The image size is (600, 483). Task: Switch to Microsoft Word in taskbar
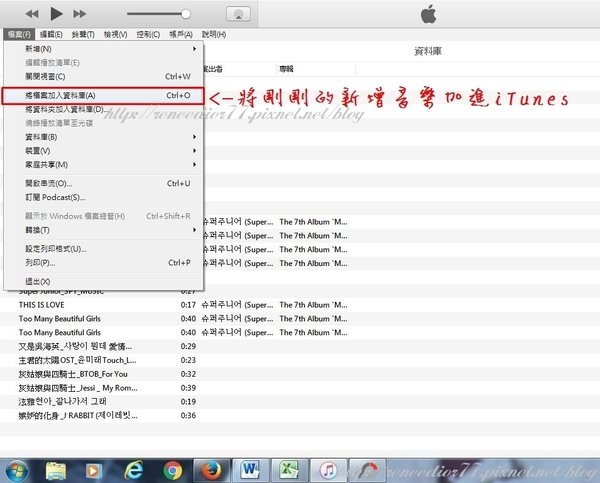click(250, 471)
